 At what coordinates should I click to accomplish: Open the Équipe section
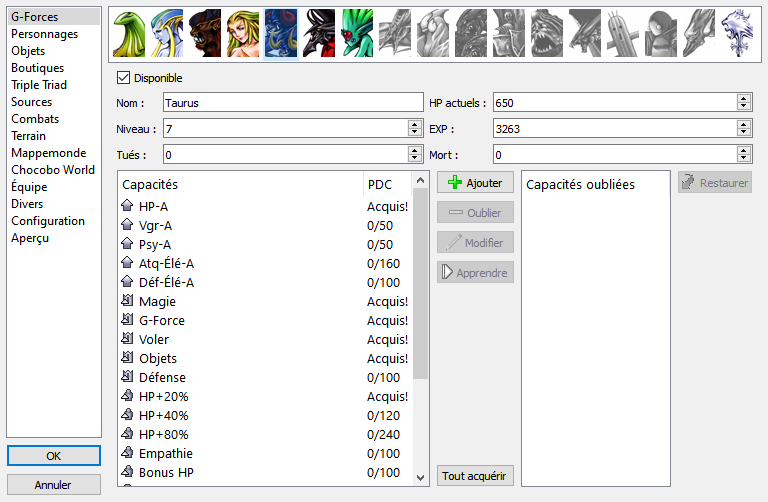click(x=54, y=187)
